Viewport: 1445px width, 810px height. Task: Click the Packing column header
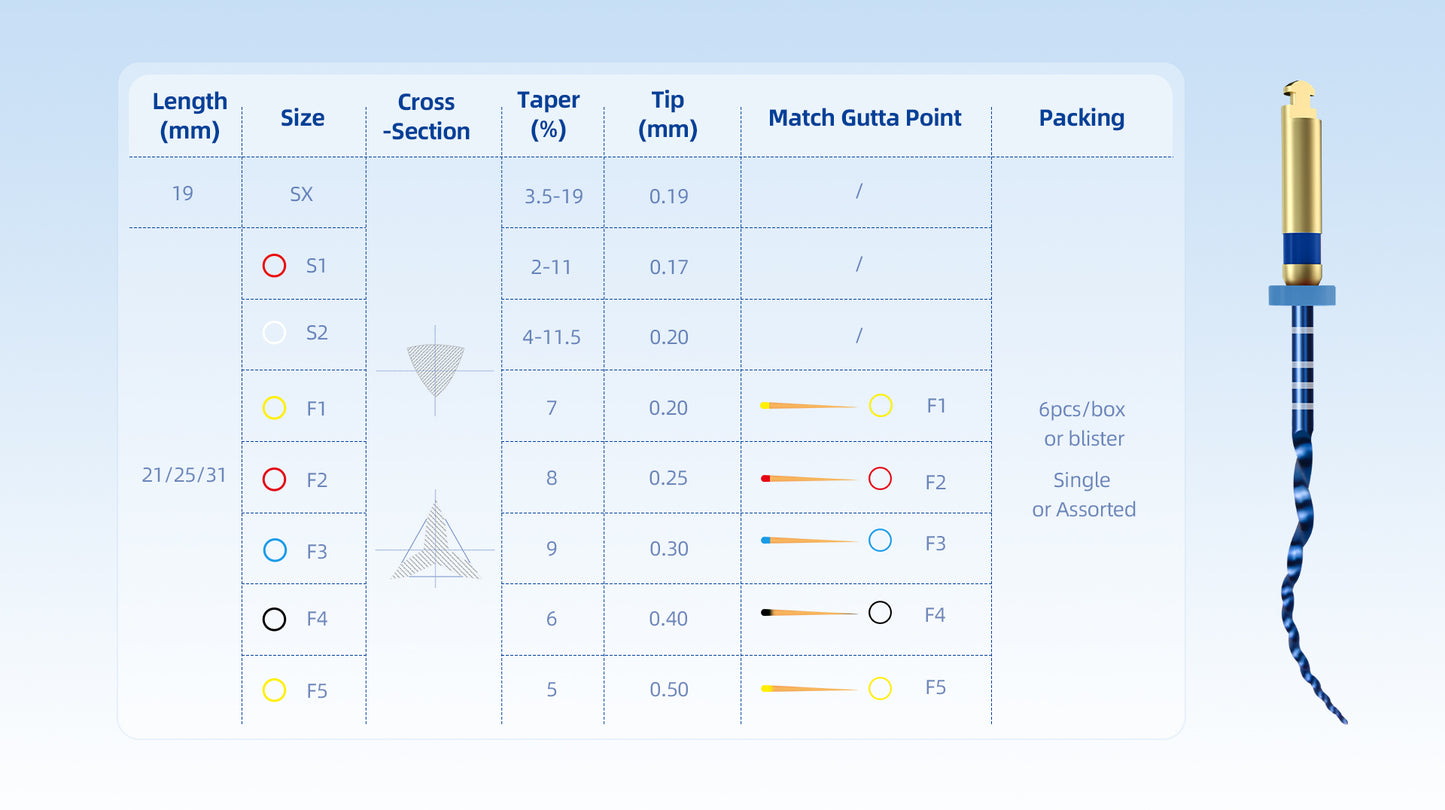[x=1082, y=117]
